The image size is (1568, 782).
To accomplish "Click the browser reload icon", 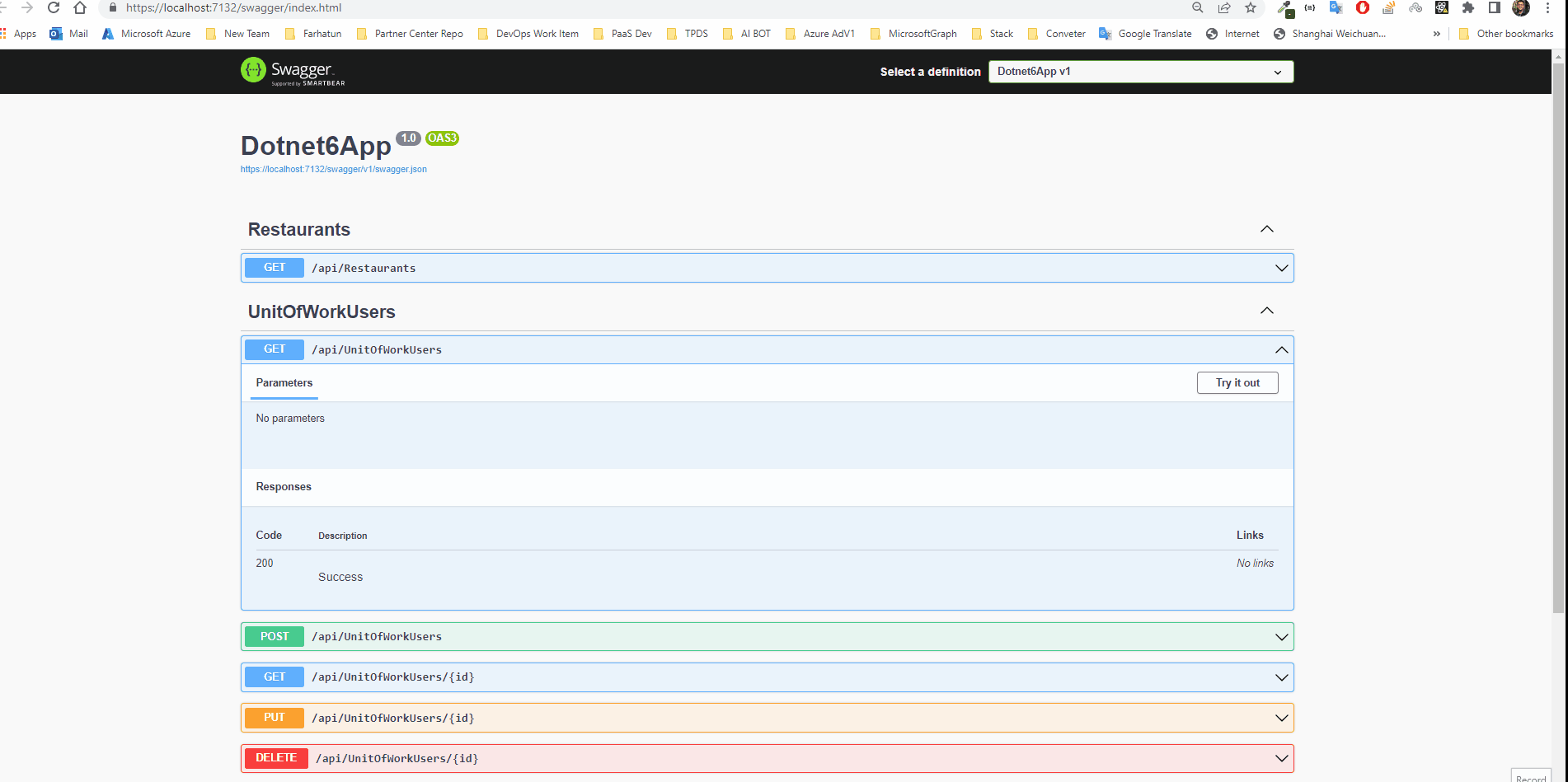I will click(54, 7).
